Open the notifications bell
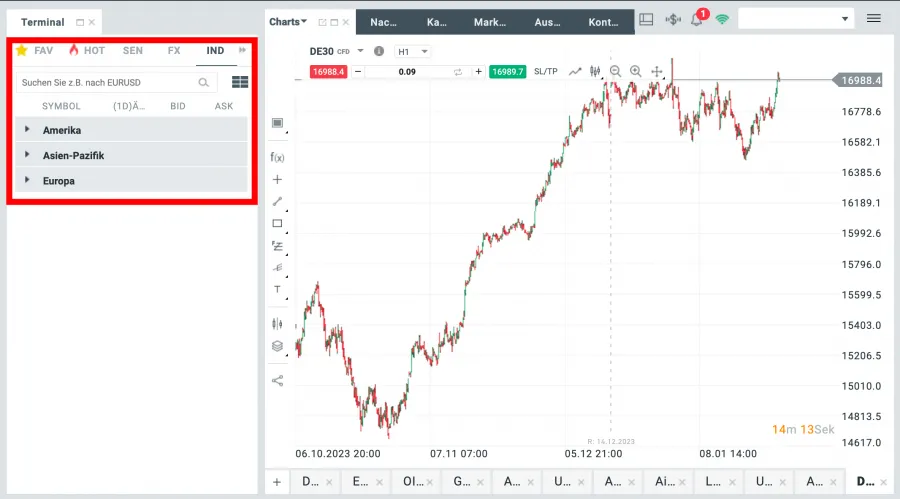 click(x=697, y=20)
